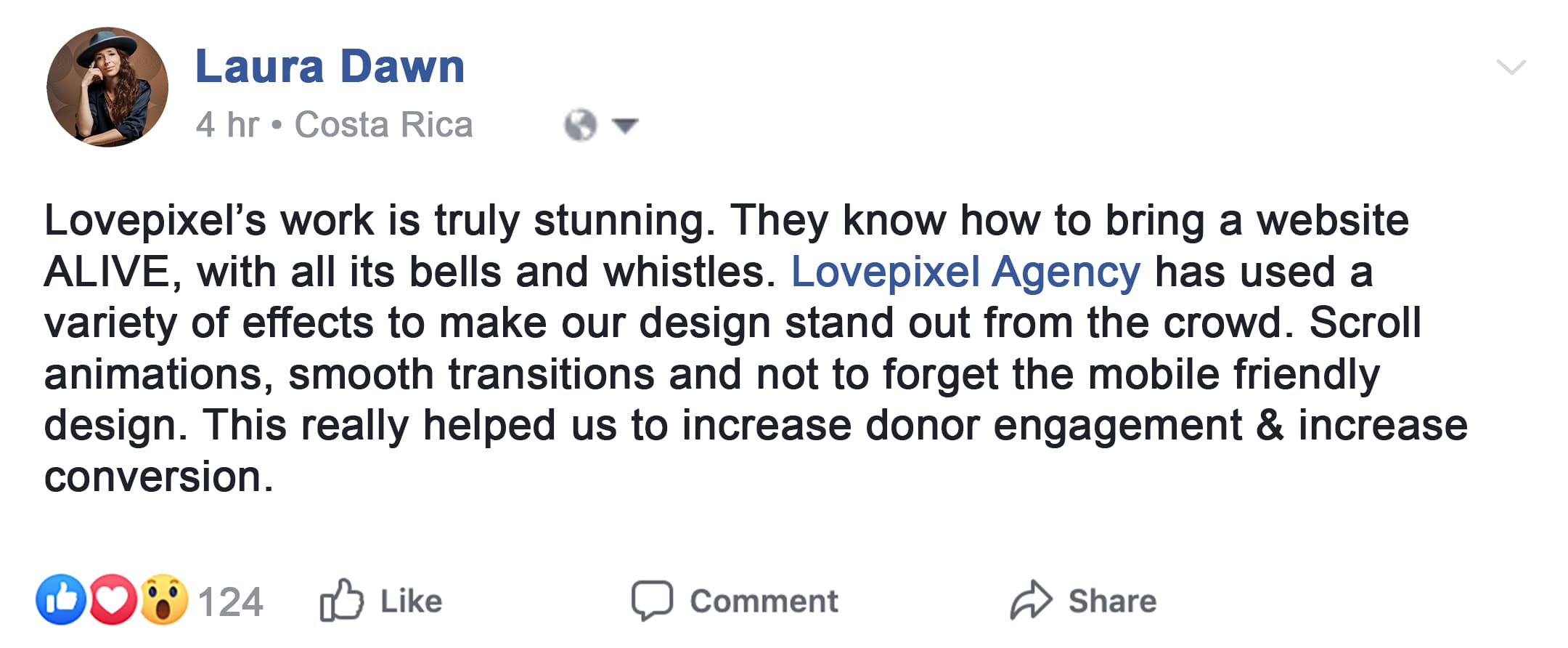Open the Lovepixel Agency page link

tap(965, 272)
